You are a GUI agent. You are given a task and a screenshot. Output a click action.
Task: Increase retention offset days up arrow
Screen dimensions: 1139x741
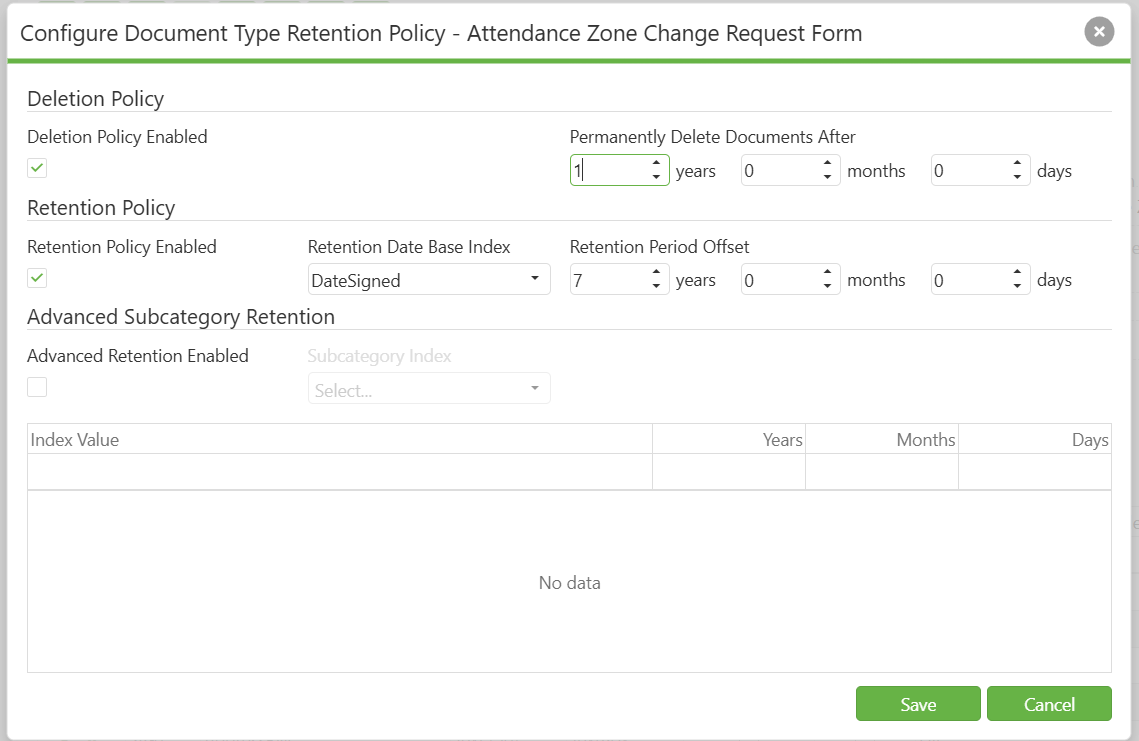pyautogui.click(x=1017, y=272)
